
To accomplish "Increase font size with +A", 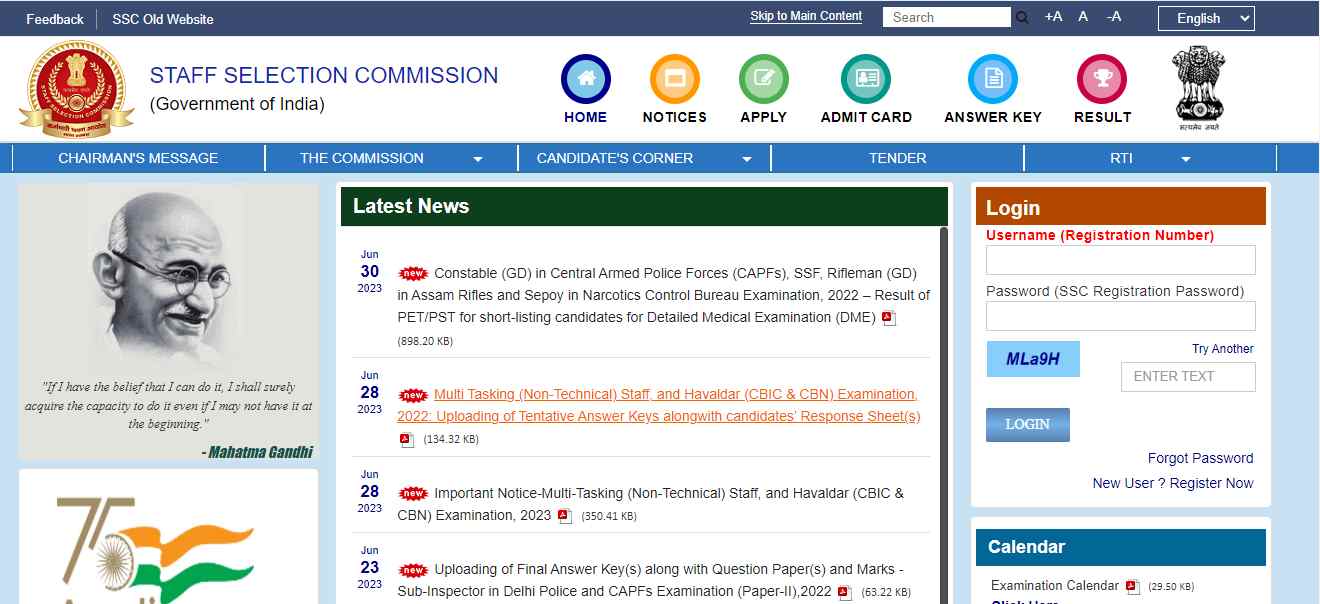I will pos(1053,17).
